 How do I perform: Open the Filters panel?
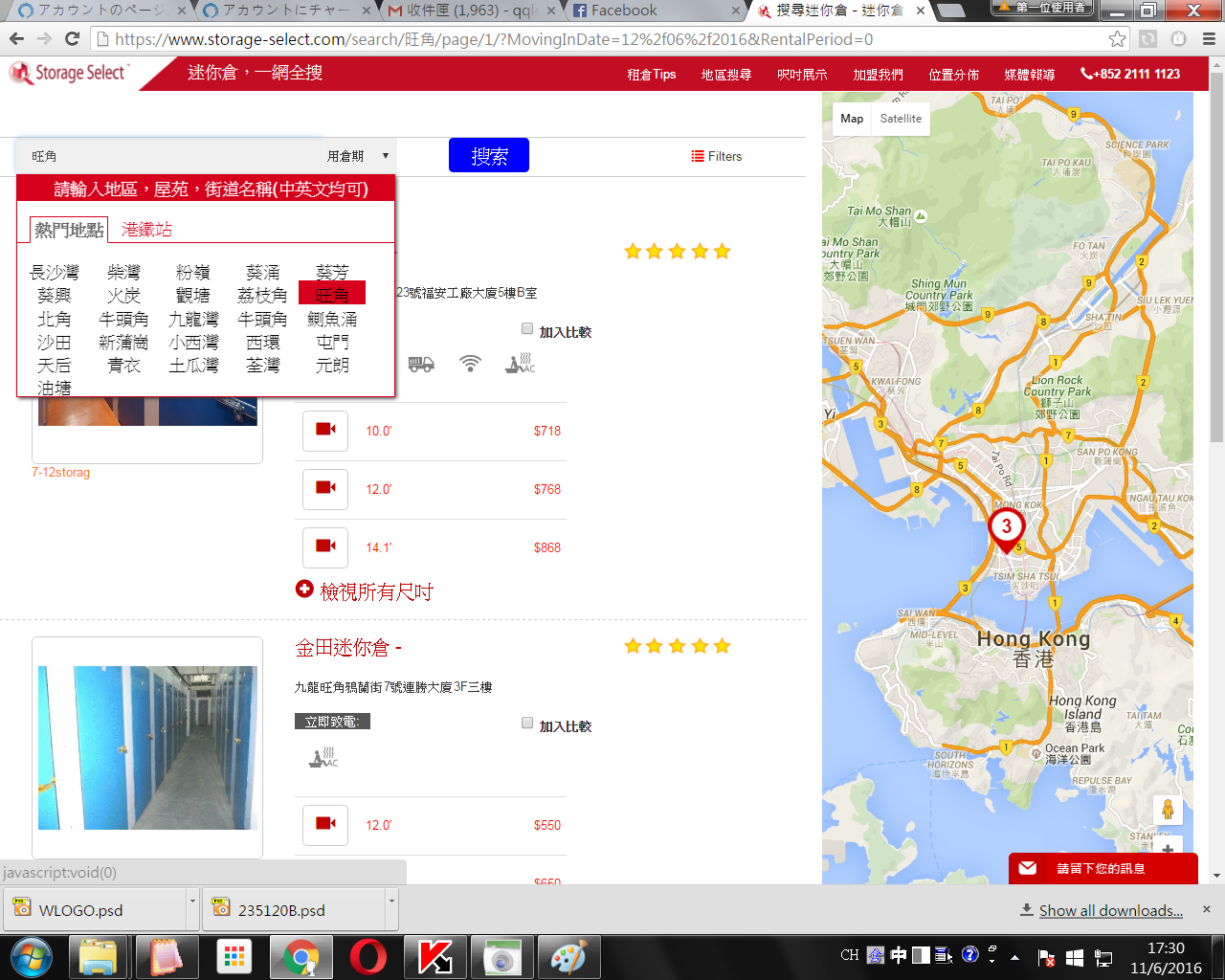[717, 156]
